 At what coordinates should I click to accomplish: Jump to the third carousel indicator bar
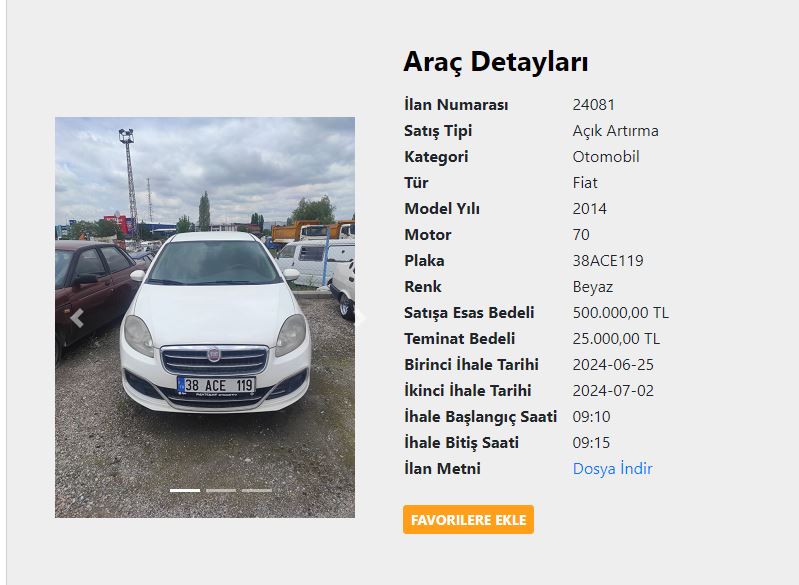[256, 490]
